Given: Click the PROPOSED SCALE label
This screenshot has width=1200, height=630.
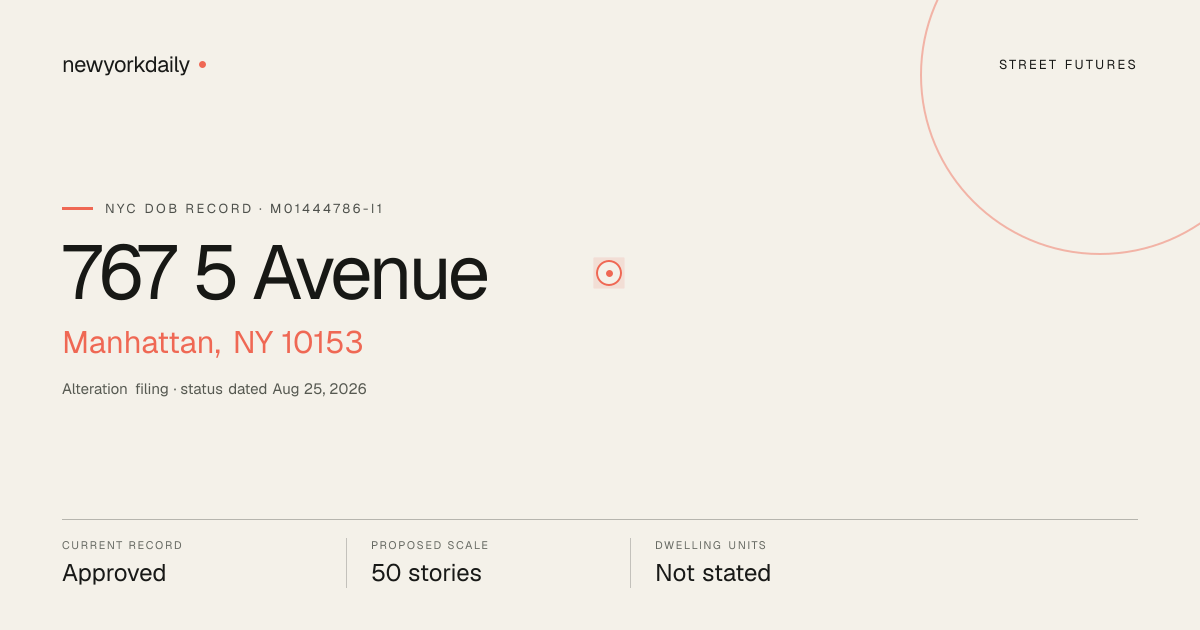Looking at the screenshot, I should [x=430, y=546].
